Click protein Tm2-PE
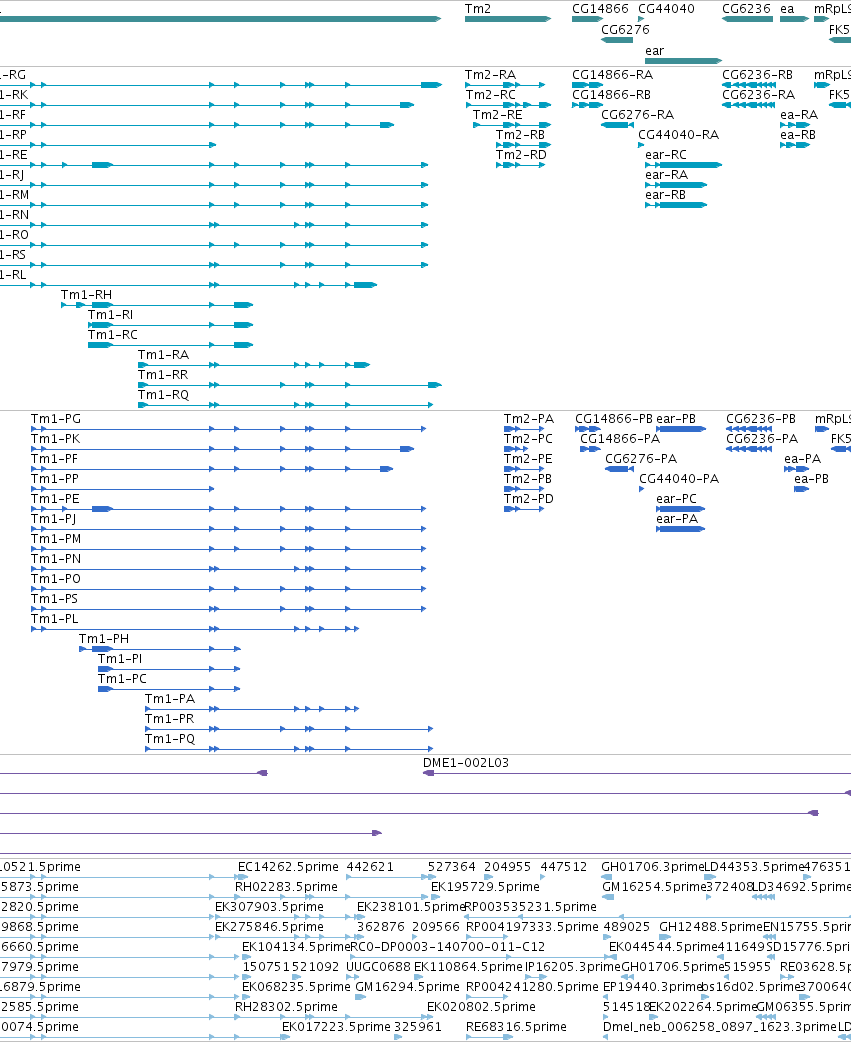This screenshot has width=851, height=1042. tap(524, 469)
